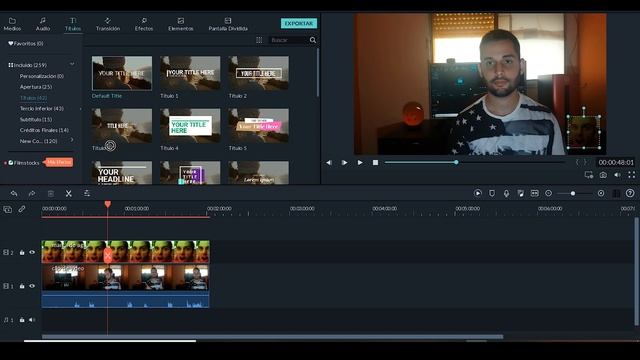
Task: Add a marker with the shield marker icon
Action: pos(492,193)
